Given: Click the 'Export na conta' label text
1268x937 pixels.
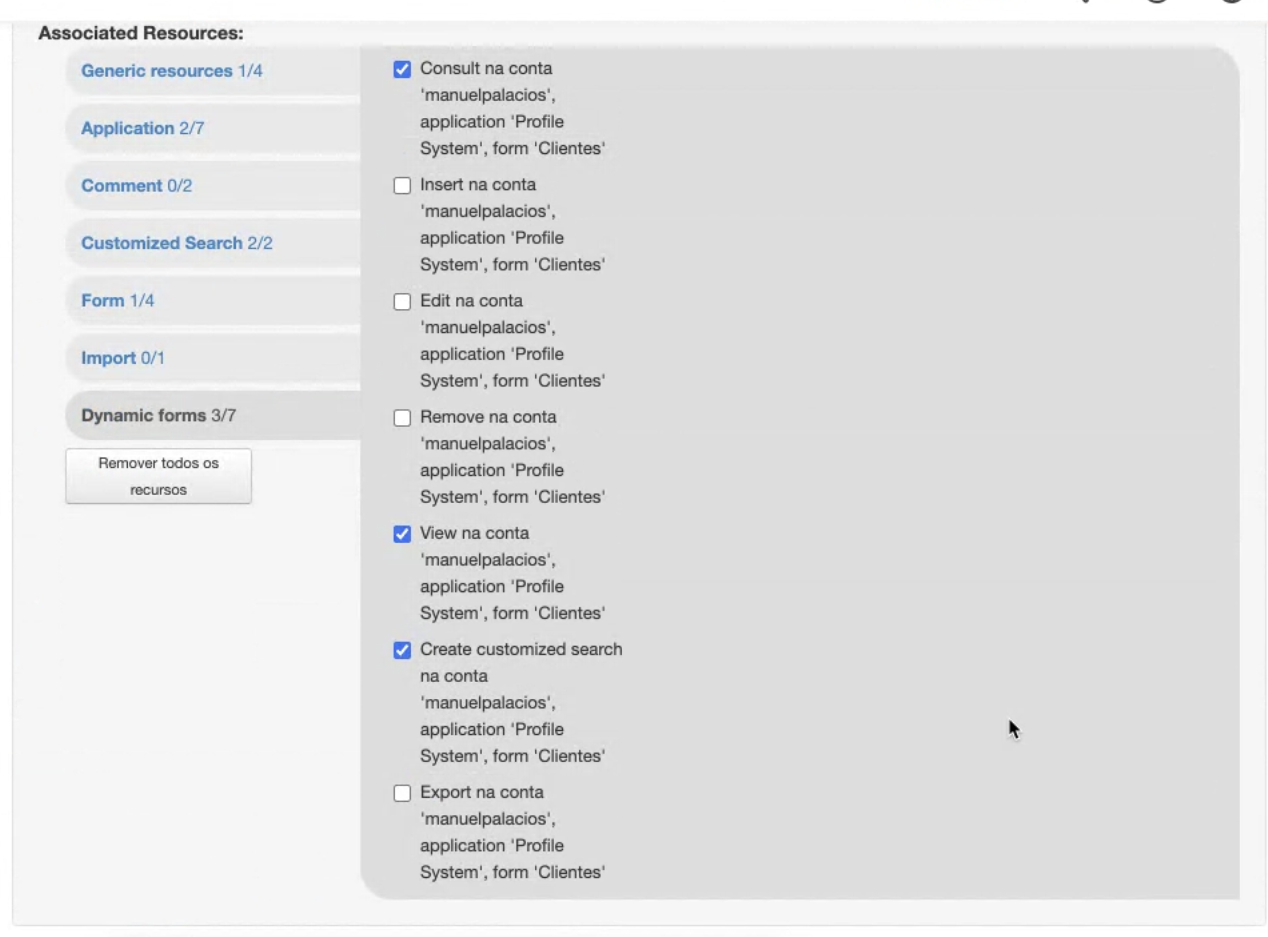Looking at the screenshot, I should point(482,792).
